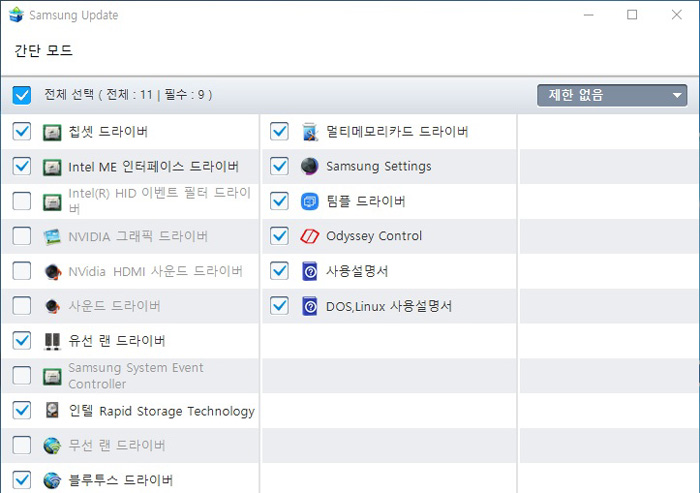
Task: Open the 제한 없음 dropdown
Action: (x=600, y=96)
